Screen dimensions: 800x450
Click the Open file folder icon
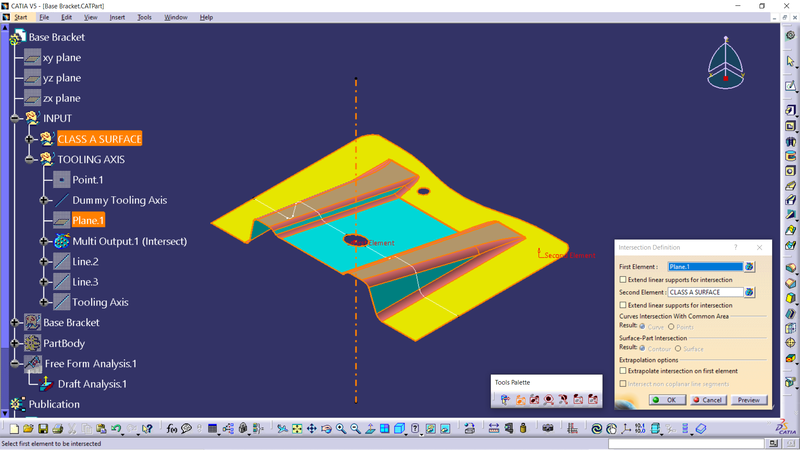(x=28, y=429)
